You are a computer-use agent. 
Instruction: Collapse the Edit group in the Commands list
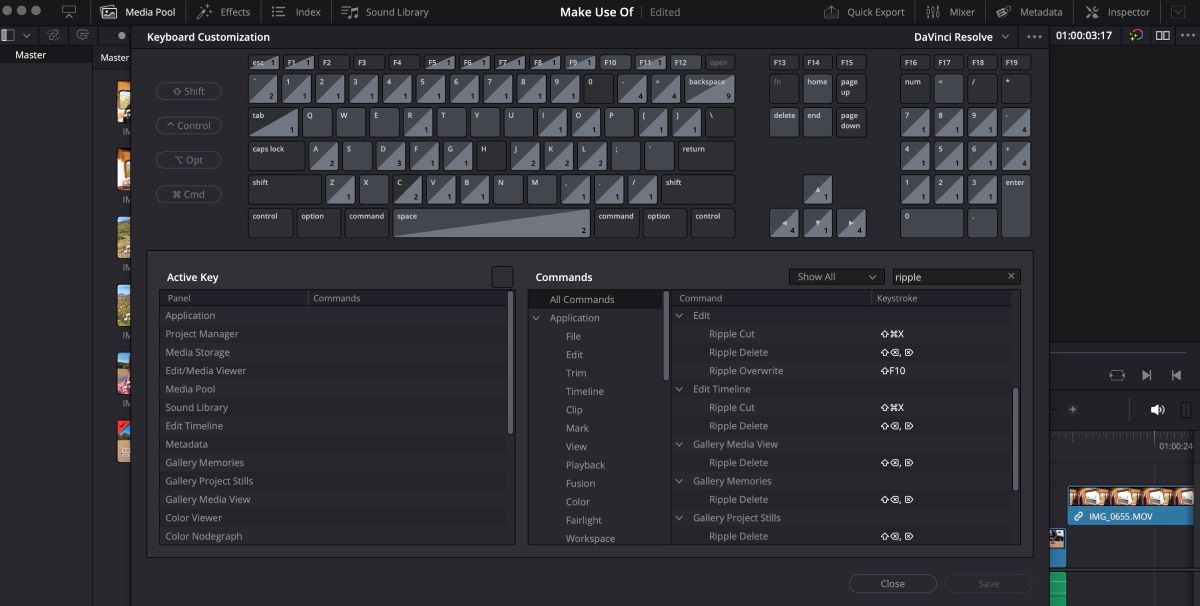(x=678, y=315)
